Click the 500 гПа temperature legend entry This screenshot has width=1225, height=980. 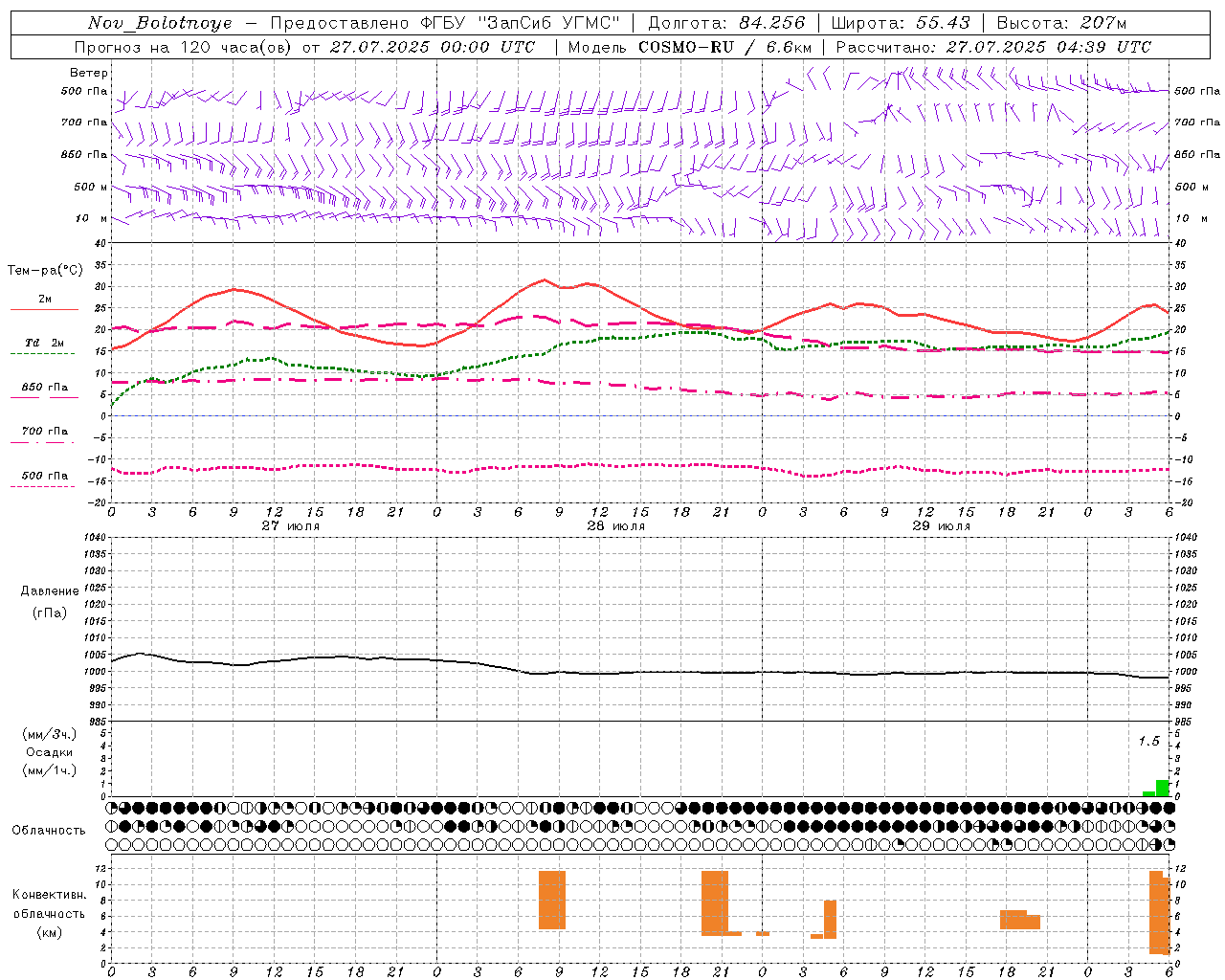pyautogui.click(x=44, y=475)
